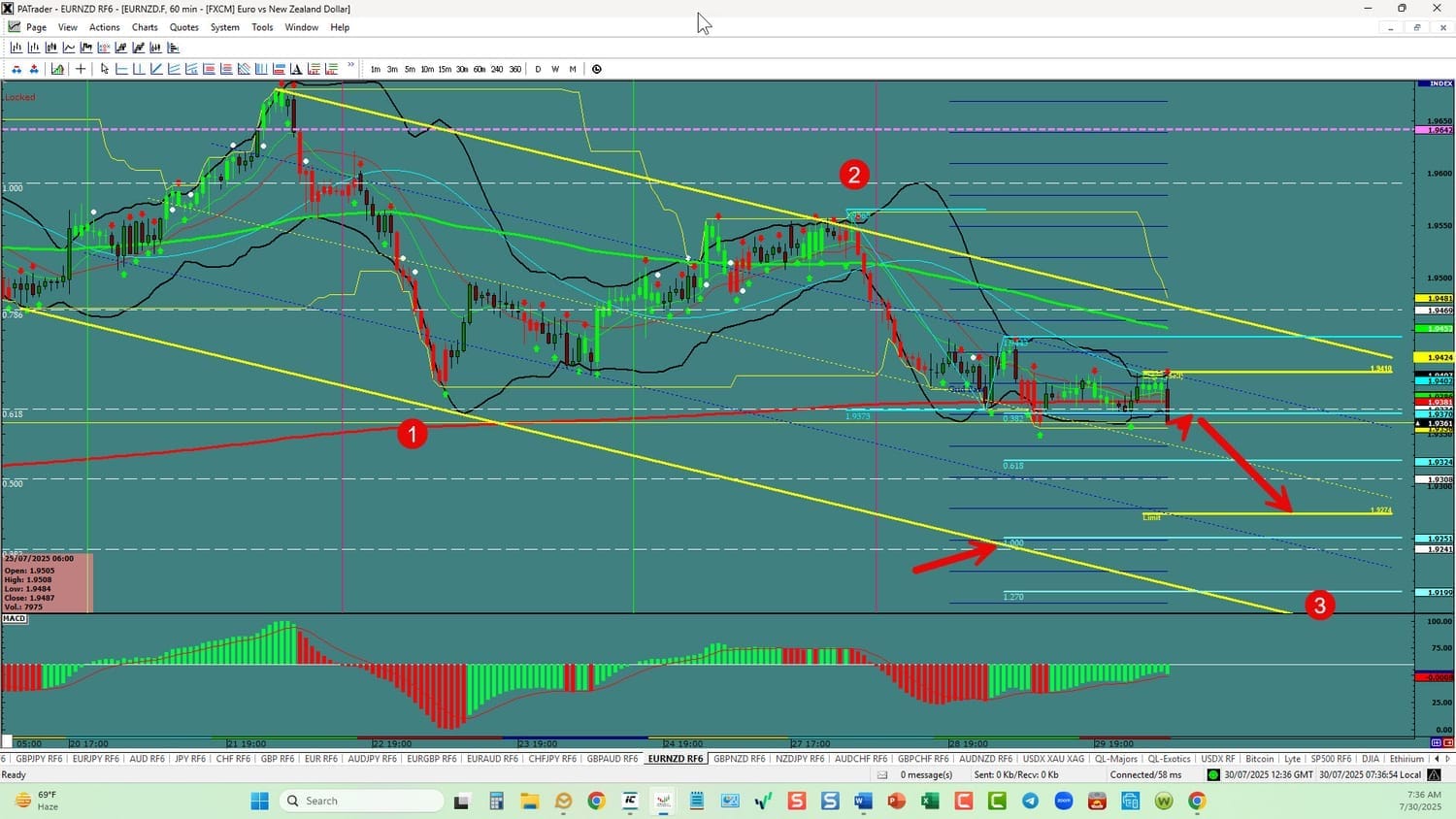The width and height of the screenshot is (1456, 819).
Task: Click the green chart indicator icon
Action: [57, 69]
